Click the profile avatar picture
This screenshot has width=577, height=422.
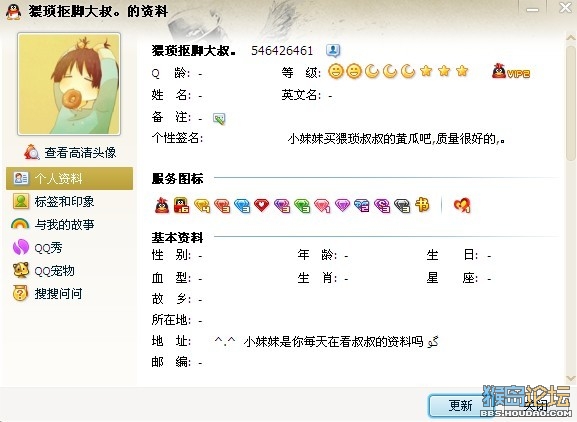pyautogui.click(x=69, y=84)
